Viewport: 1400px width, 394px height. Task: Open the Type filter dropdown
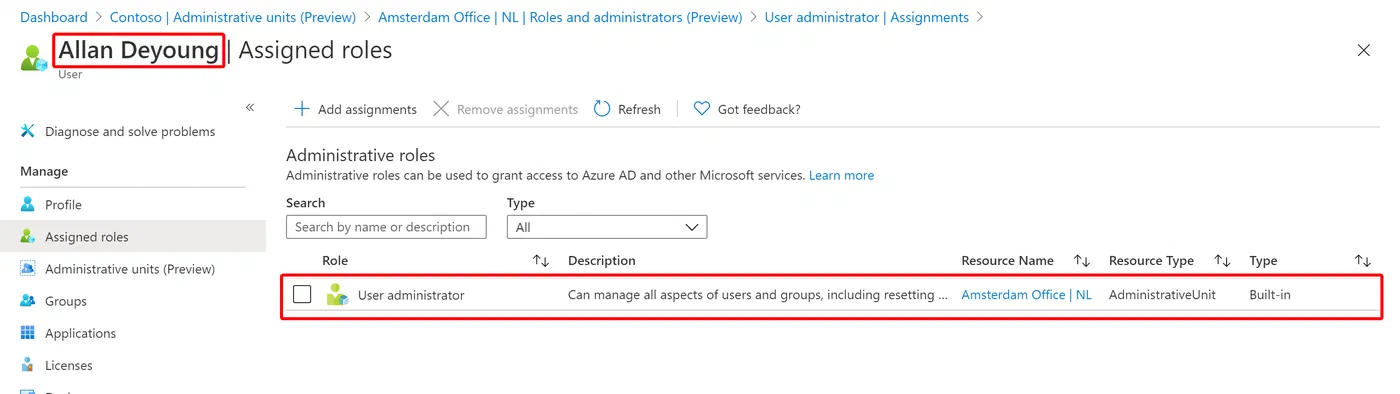[x=607, y=227]
